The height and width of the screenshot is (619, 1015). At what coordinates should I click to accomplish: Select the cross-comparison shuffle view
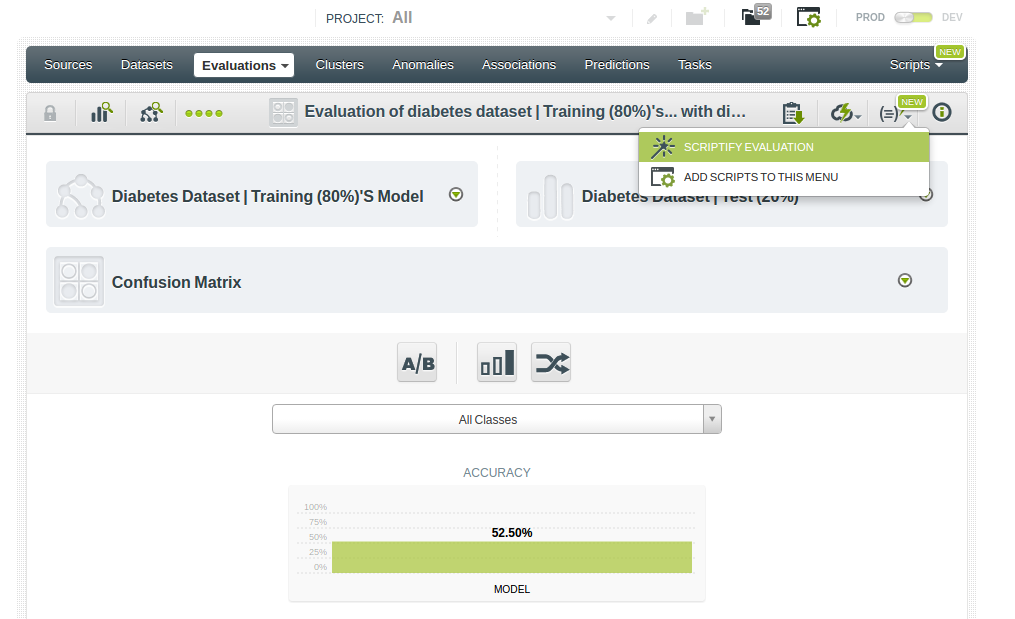pyautogui.click(x=551, y=362)
